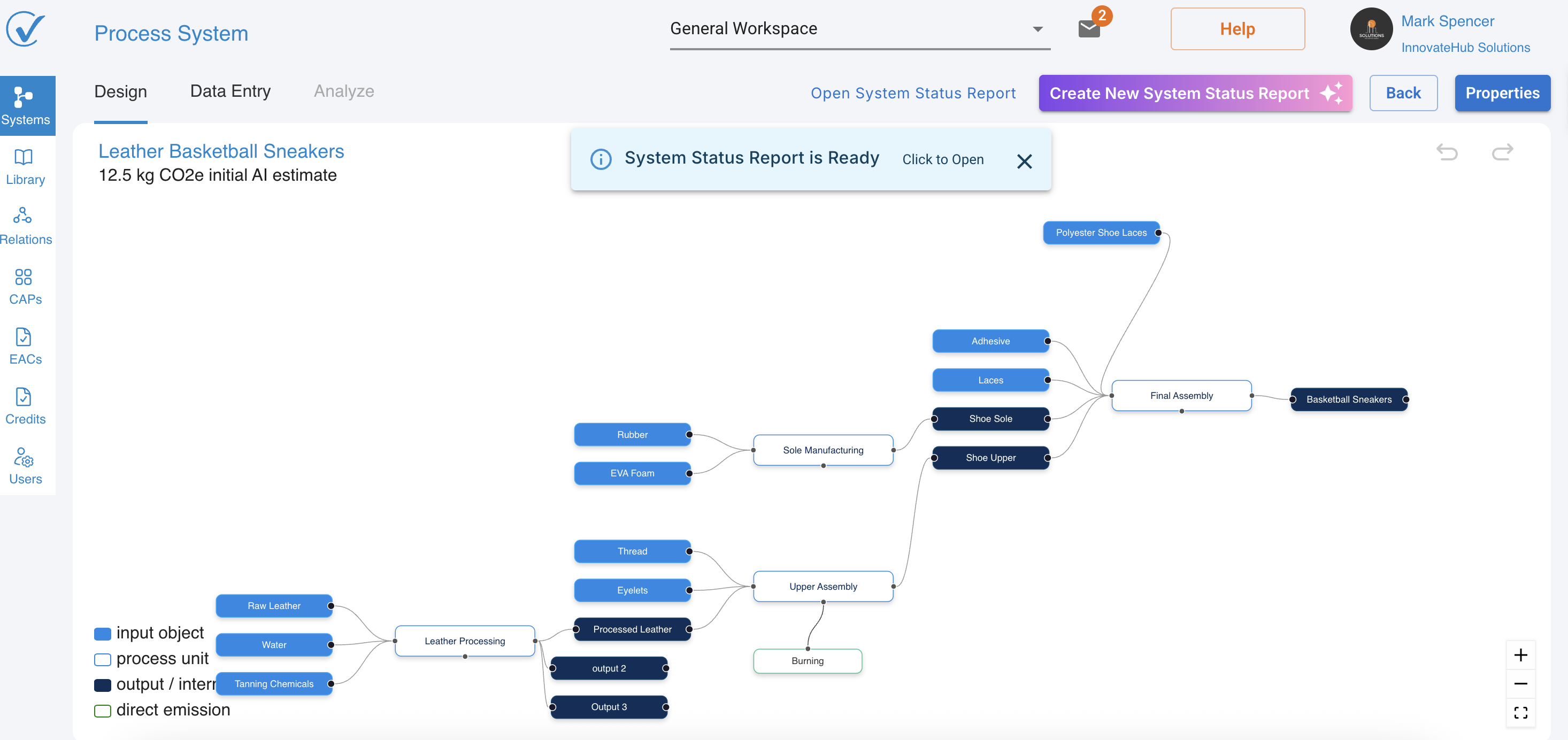Click the redo arrow icon
Image resolution: width=1568 pixels, height=740 pixels.
coord(1502,151)
